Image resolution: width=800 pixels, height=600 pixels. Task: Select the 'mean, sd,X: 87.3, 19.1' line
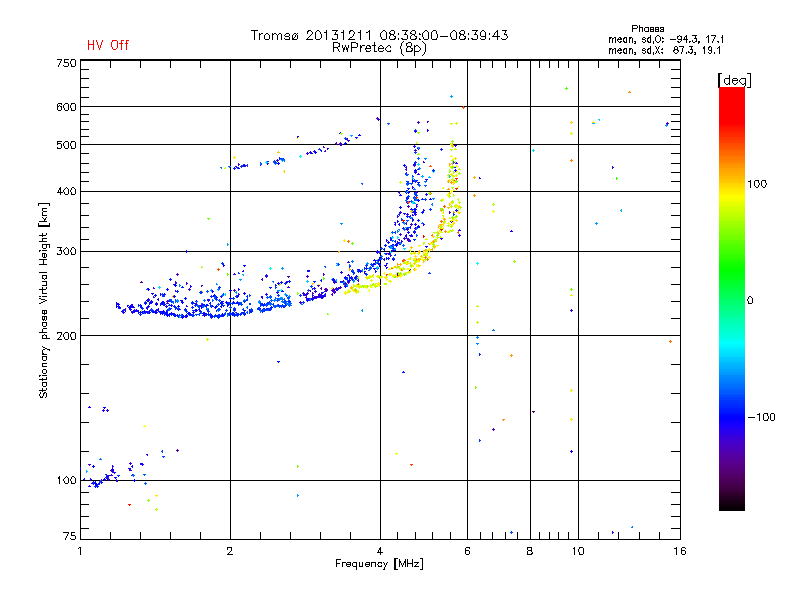(x=664, y=51)
